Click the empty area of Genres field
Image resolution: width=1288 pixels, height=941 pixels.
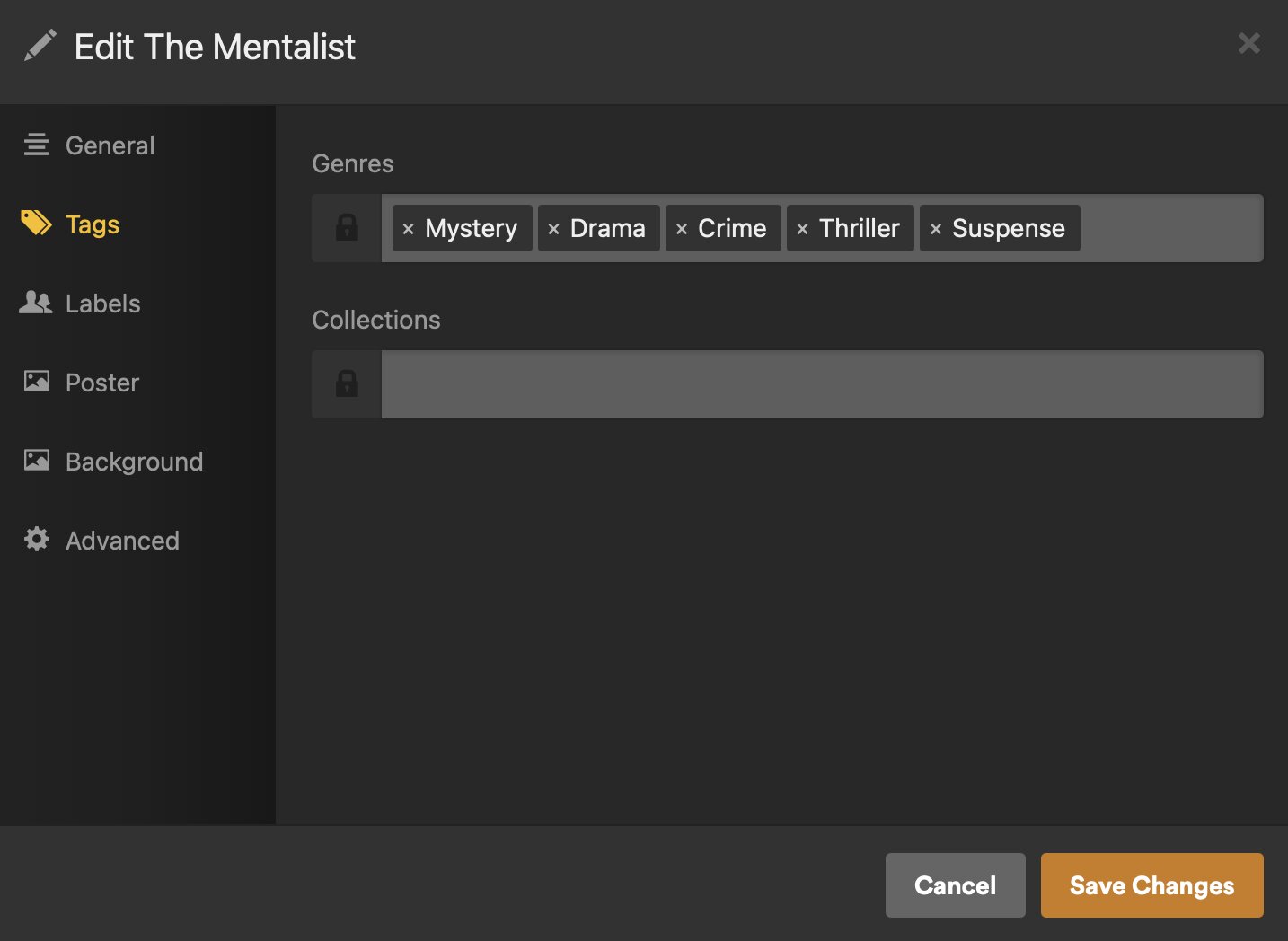click(x=1169, y=228)
